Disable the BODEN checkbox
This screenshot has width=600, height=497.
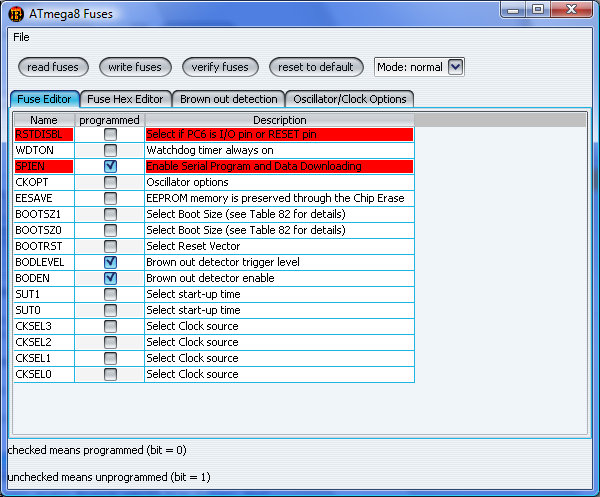(x=110, y=278)
